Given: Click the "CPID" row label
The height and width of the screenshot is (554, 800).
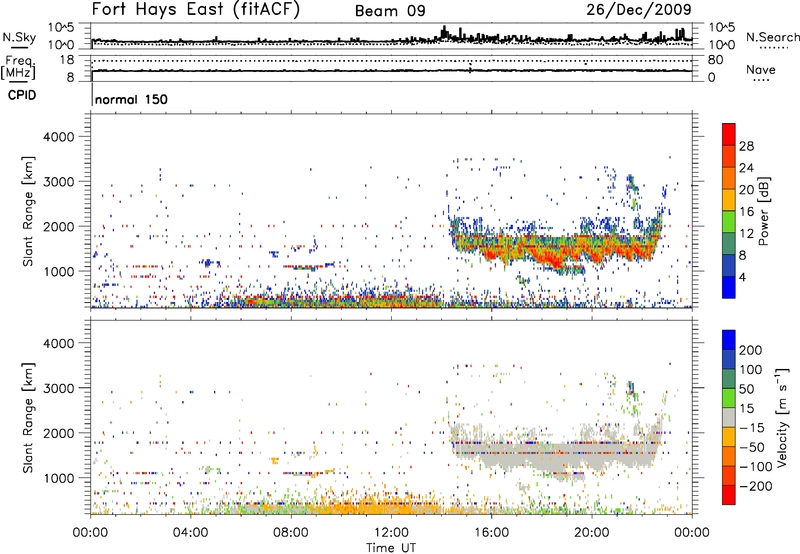Looking at the screenshot, I should click(x=22, y=95).
